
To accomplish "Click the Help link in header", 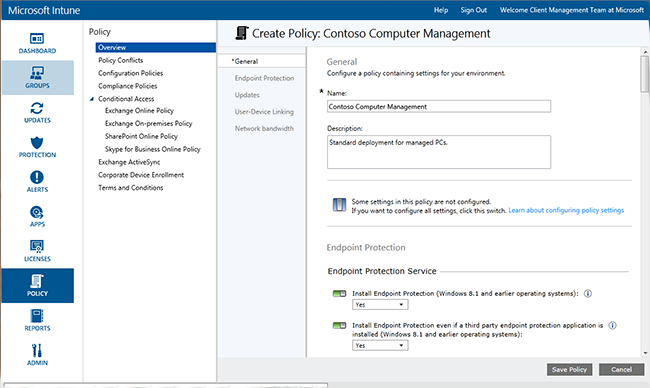I will point(441,10).
